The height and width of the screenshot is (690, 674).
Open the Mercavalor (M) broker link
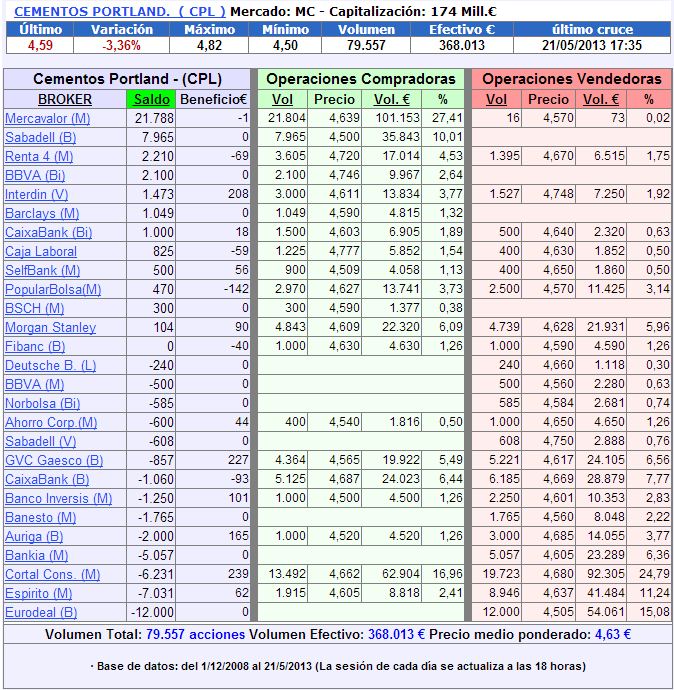click(x=48, y=118)
